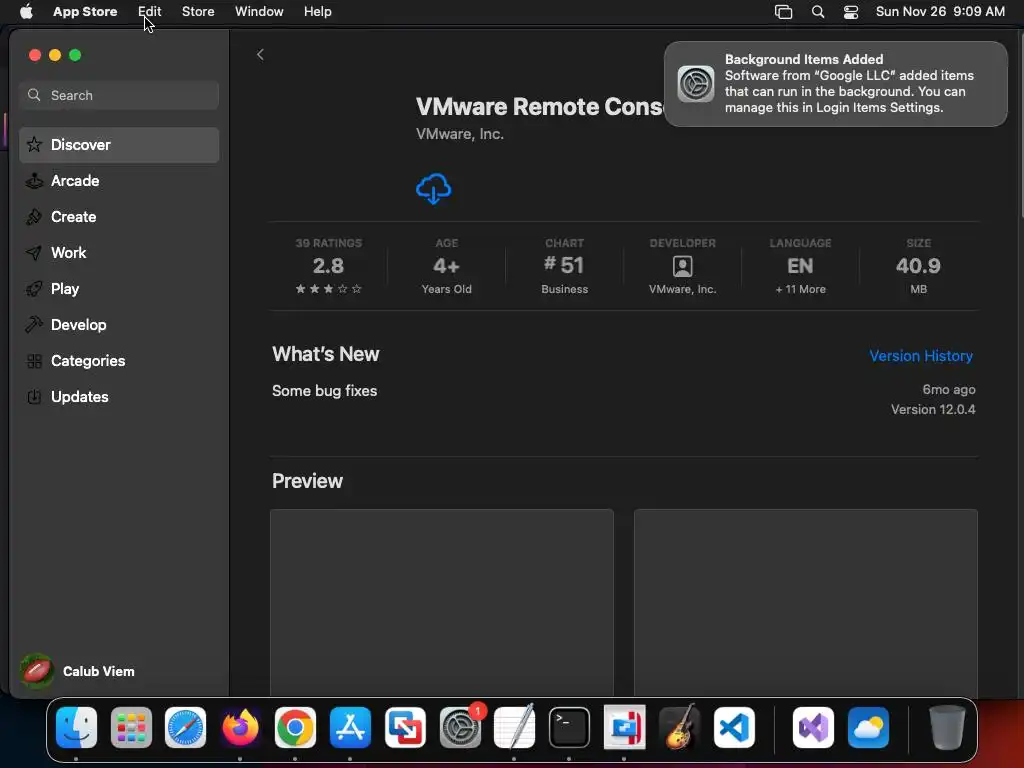
Task: Click the App Store icon in the Dock
Action: (x=350, y=728)
